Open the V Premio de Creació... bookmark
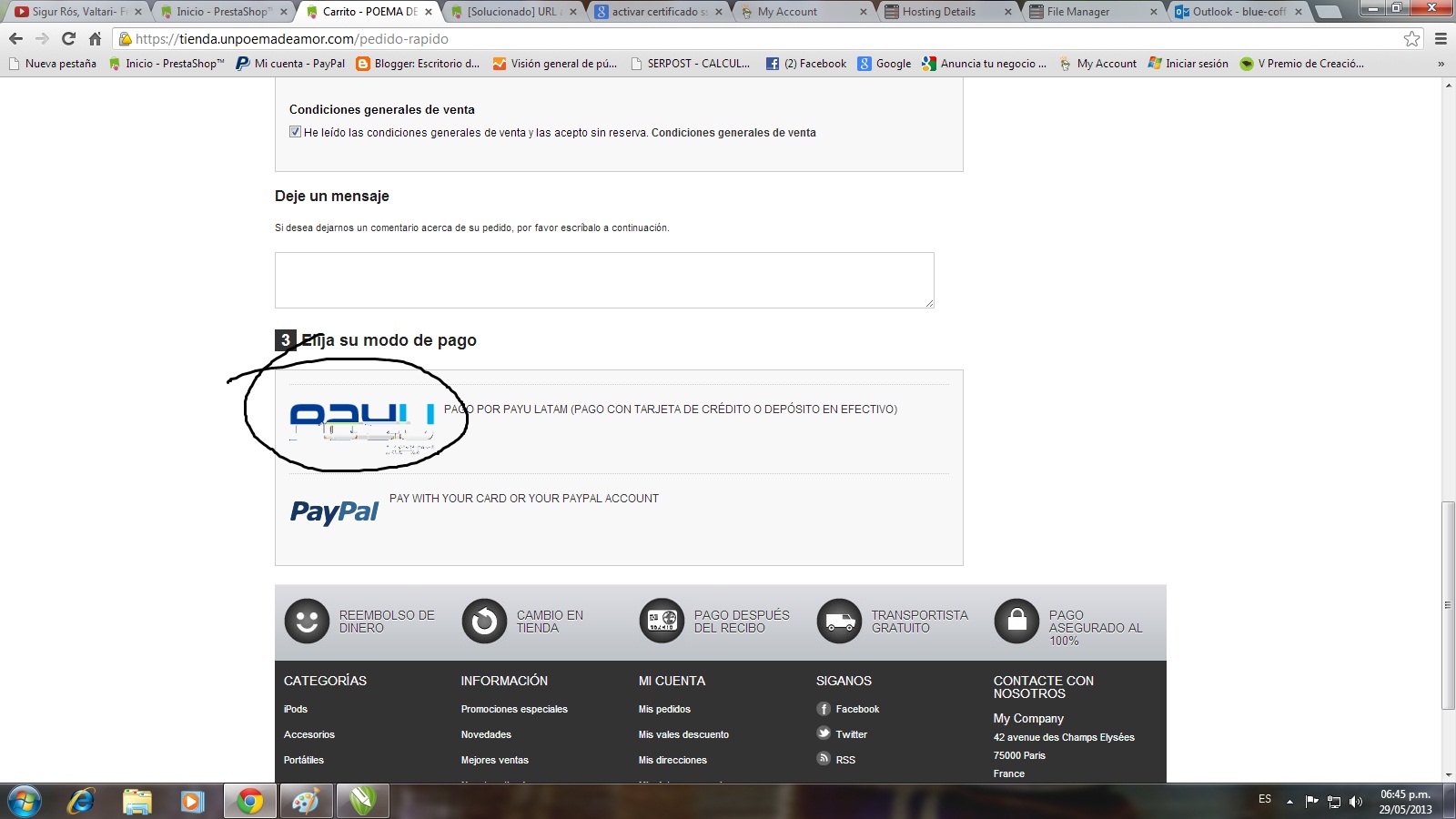The height and width of the screenshot is (819, 1456). click(x=1302, y=64)
